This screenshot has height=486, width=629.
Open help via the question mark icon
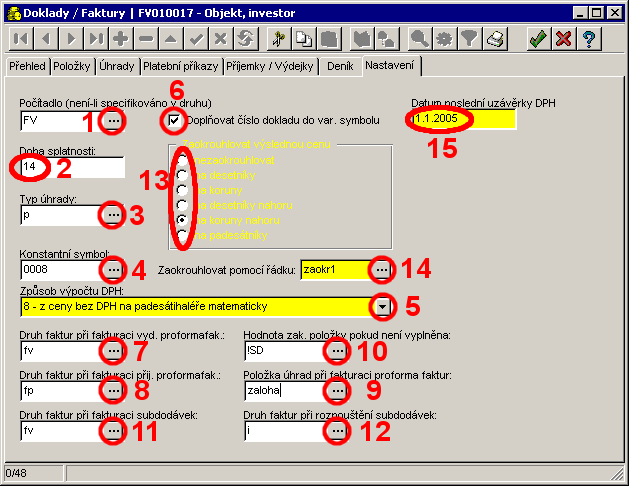pos(590,39)
